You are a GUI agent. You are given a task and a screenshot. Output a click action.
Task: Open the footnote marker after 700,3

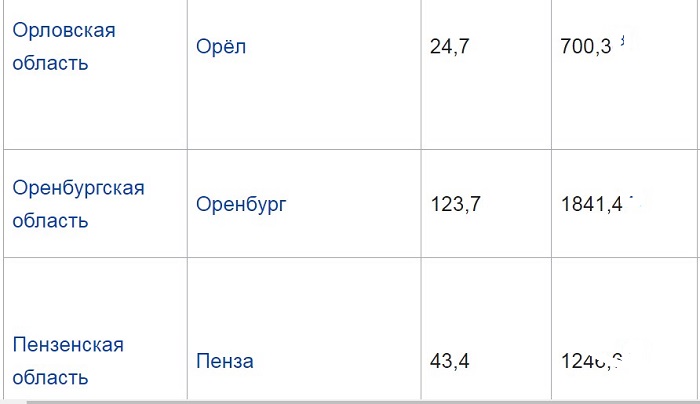point(622,41)
